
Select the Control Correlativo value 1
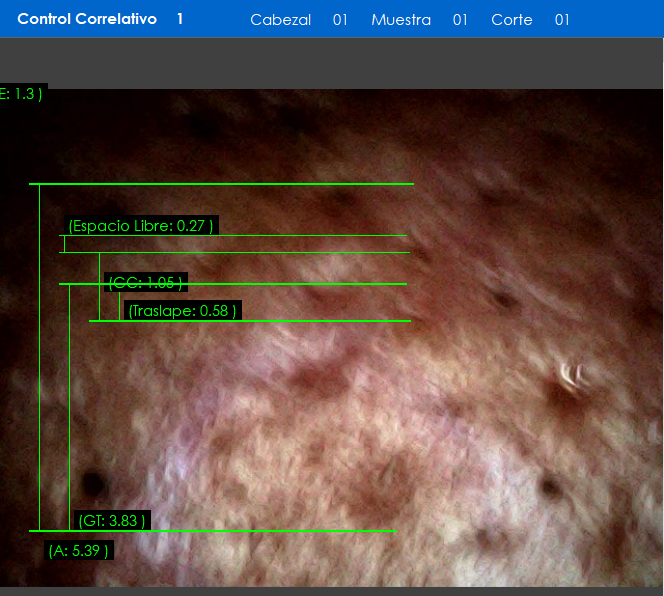180,19
